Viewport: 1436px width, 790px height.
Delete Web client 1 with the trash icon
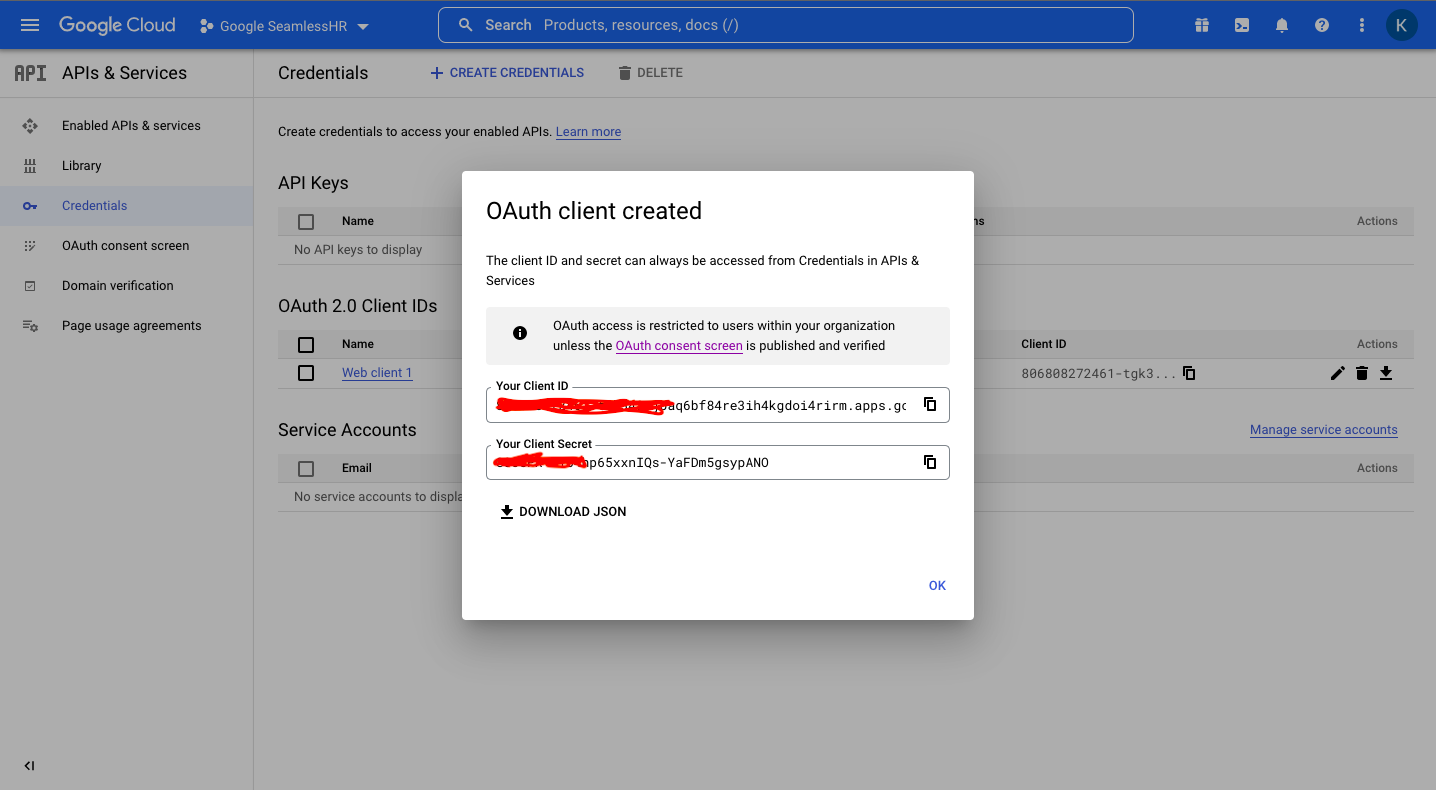tap(1362, 373)
